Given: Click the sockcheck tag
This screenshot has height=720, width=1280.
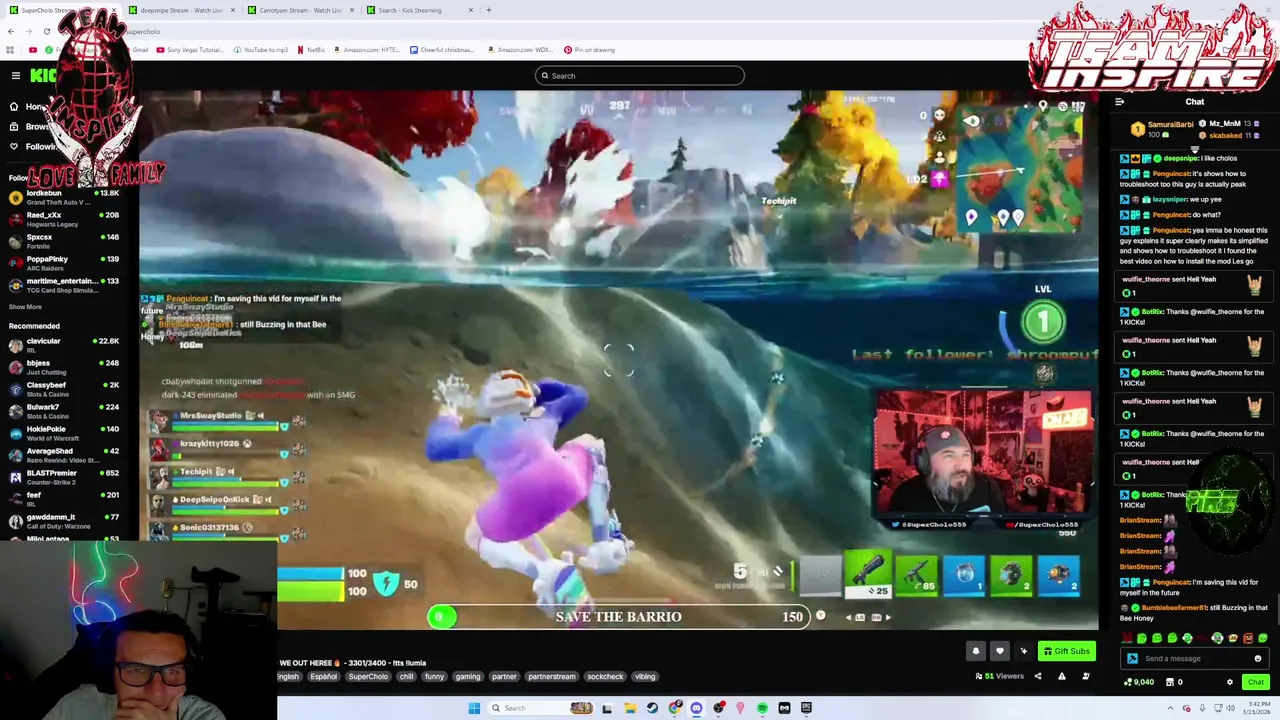Looking at the screenshot, I should (605, 677).
